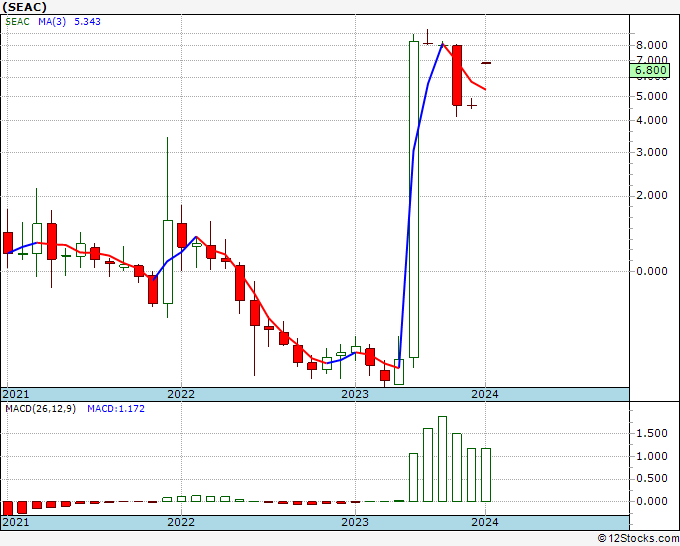Image resolution: width=680 pixels, height=546 pixels.
Task: Click the MA(3) indicator label
Action: (x=52, y=22)
